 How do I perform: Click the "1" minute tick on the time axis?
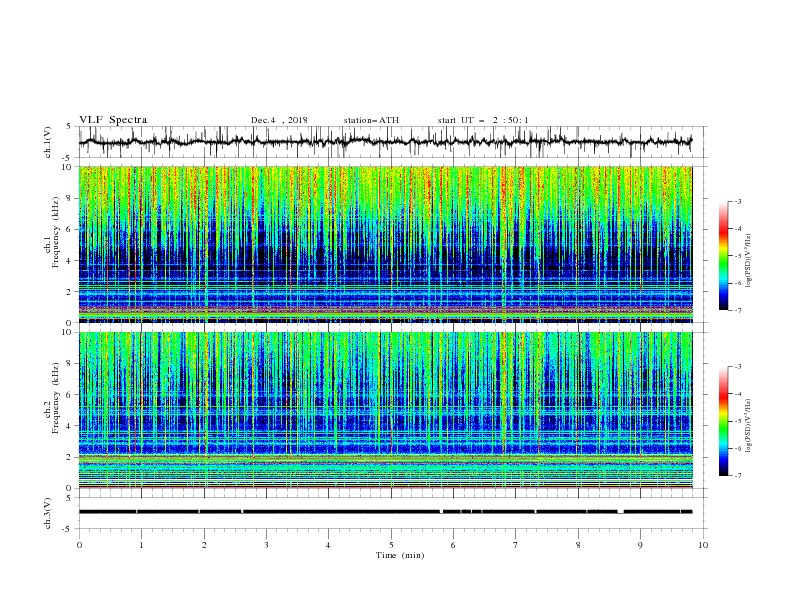pyautogui.click(x=141, y=545)
